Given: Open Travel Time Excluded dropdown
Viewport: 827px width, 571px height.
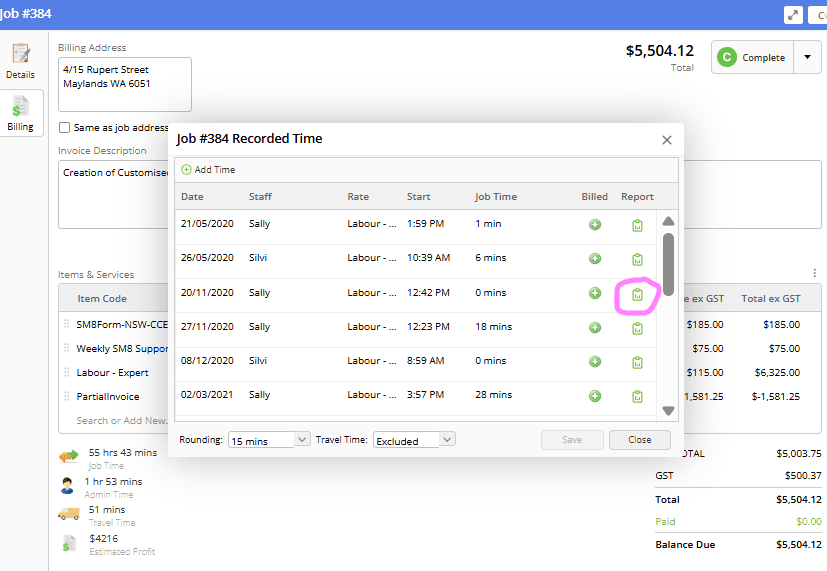Looking at the screenshot, I should tap(415, 440).
